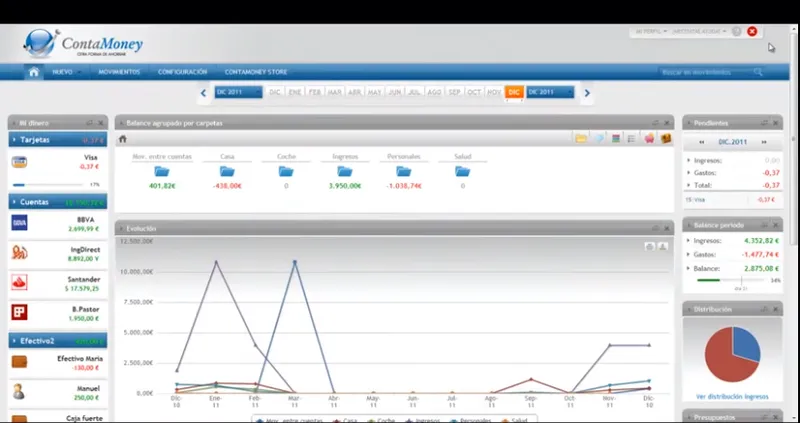This screenshot has width=800, height=423.
Task: Open the MI PERFIL dropdown
Action: tap(651, 32)
